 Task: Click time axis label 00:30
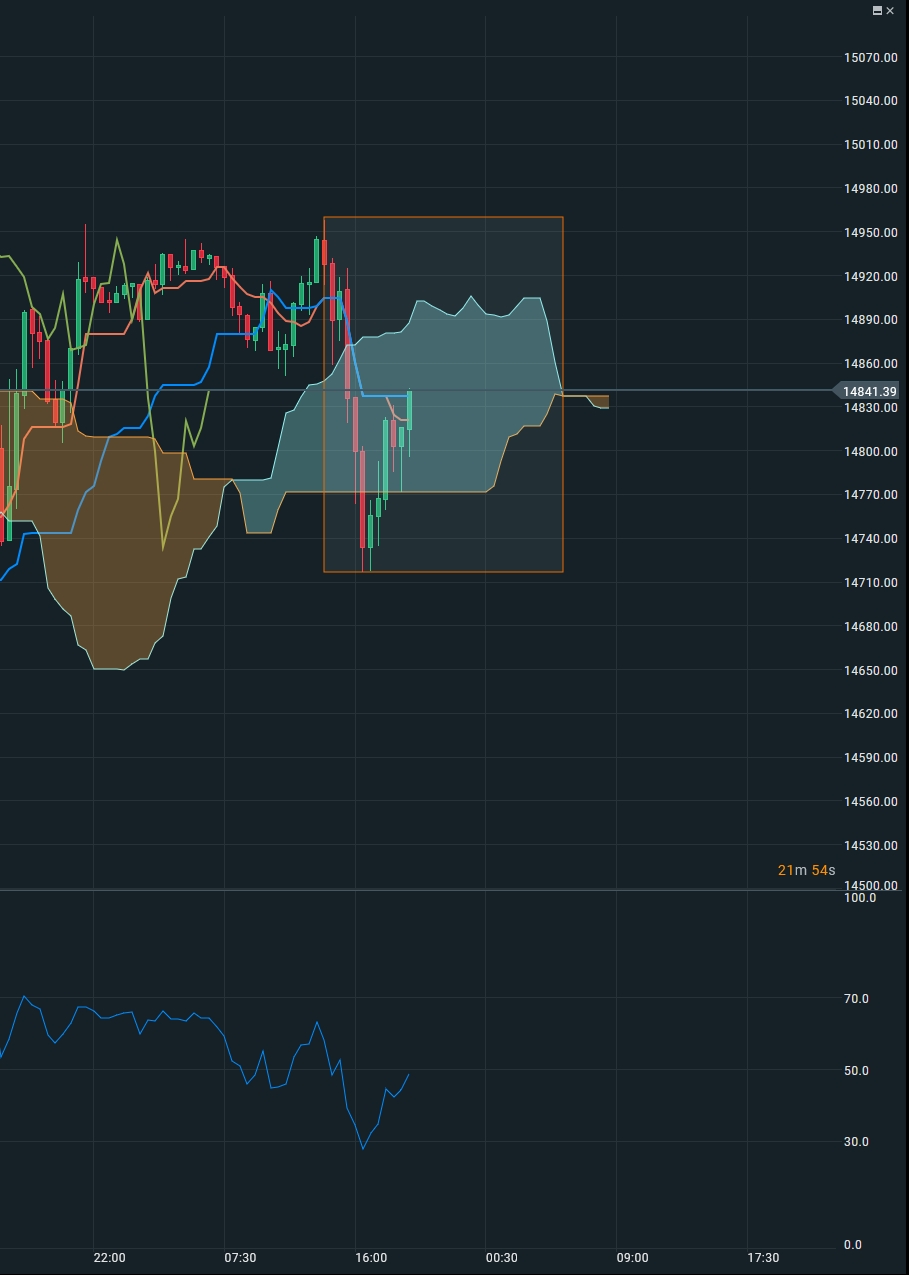click(x=502, y=1258)
